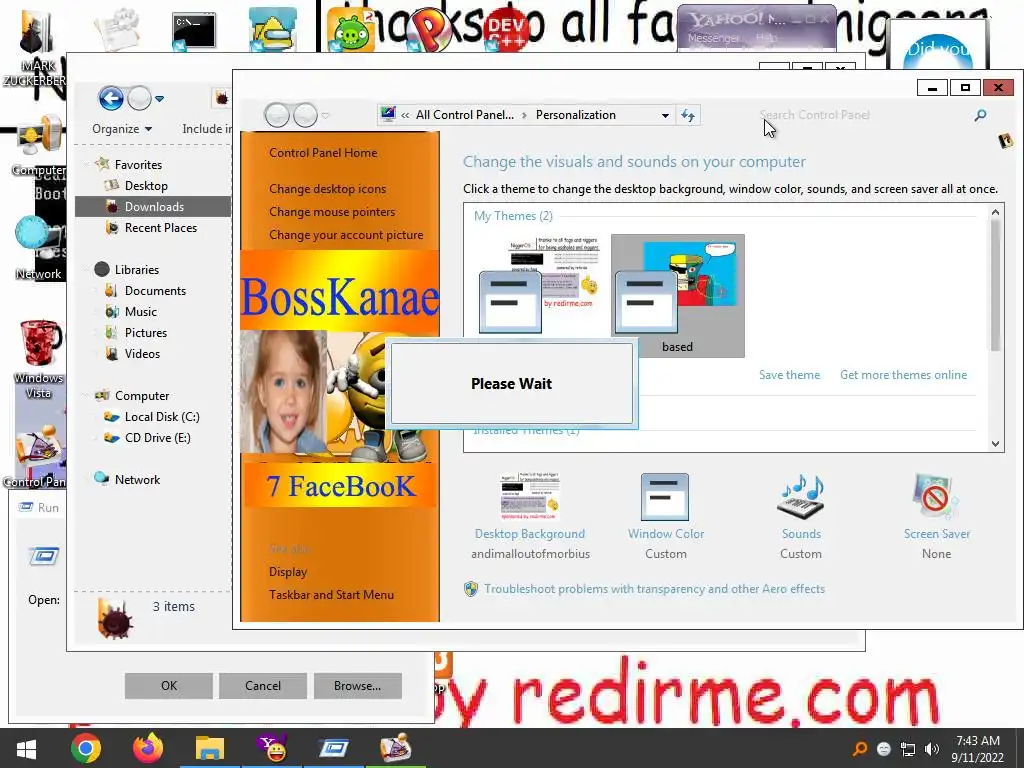Click the volume speaker tray icon
Viewport: 1024px width, 768px height.
click(x=932, y=749)
